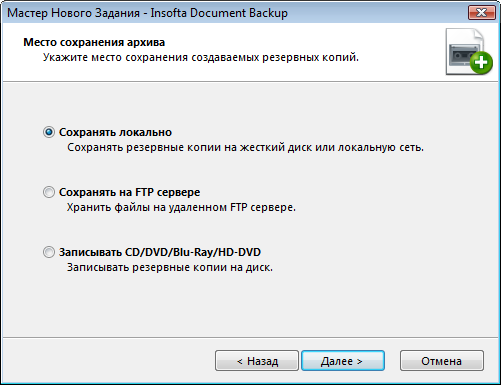The height and width of the screenshot is (385, 501).
Task: Click the green plus badge on wizard icon
Action: pyautogui.click(x=481, y=62)
